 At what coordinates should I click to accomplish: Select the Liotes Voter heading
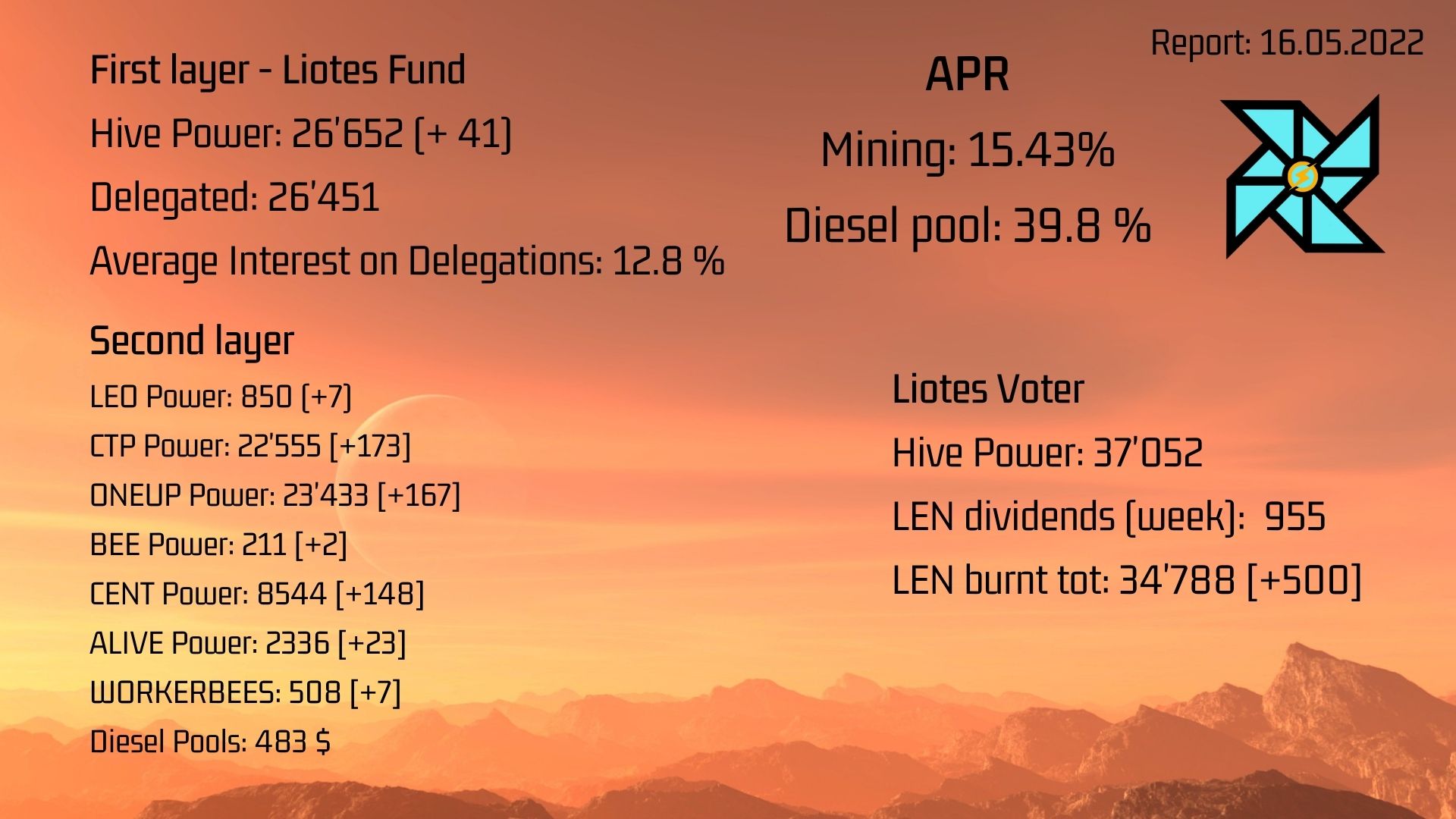click(988, 390)
